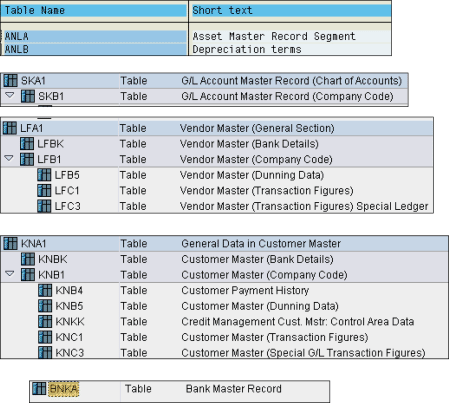Select the KNC3 Special G/L row

225,353
